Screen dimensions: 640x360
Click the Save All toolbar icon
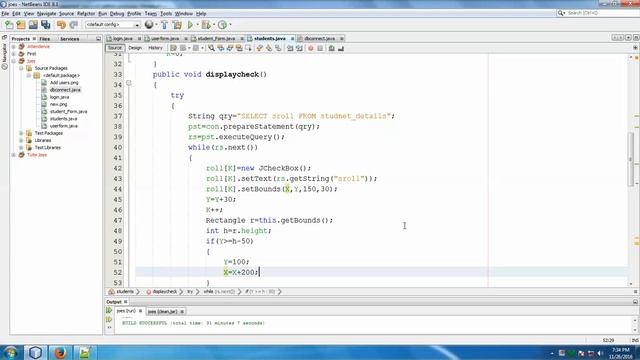pyautogui.click(x=45, y=25)
